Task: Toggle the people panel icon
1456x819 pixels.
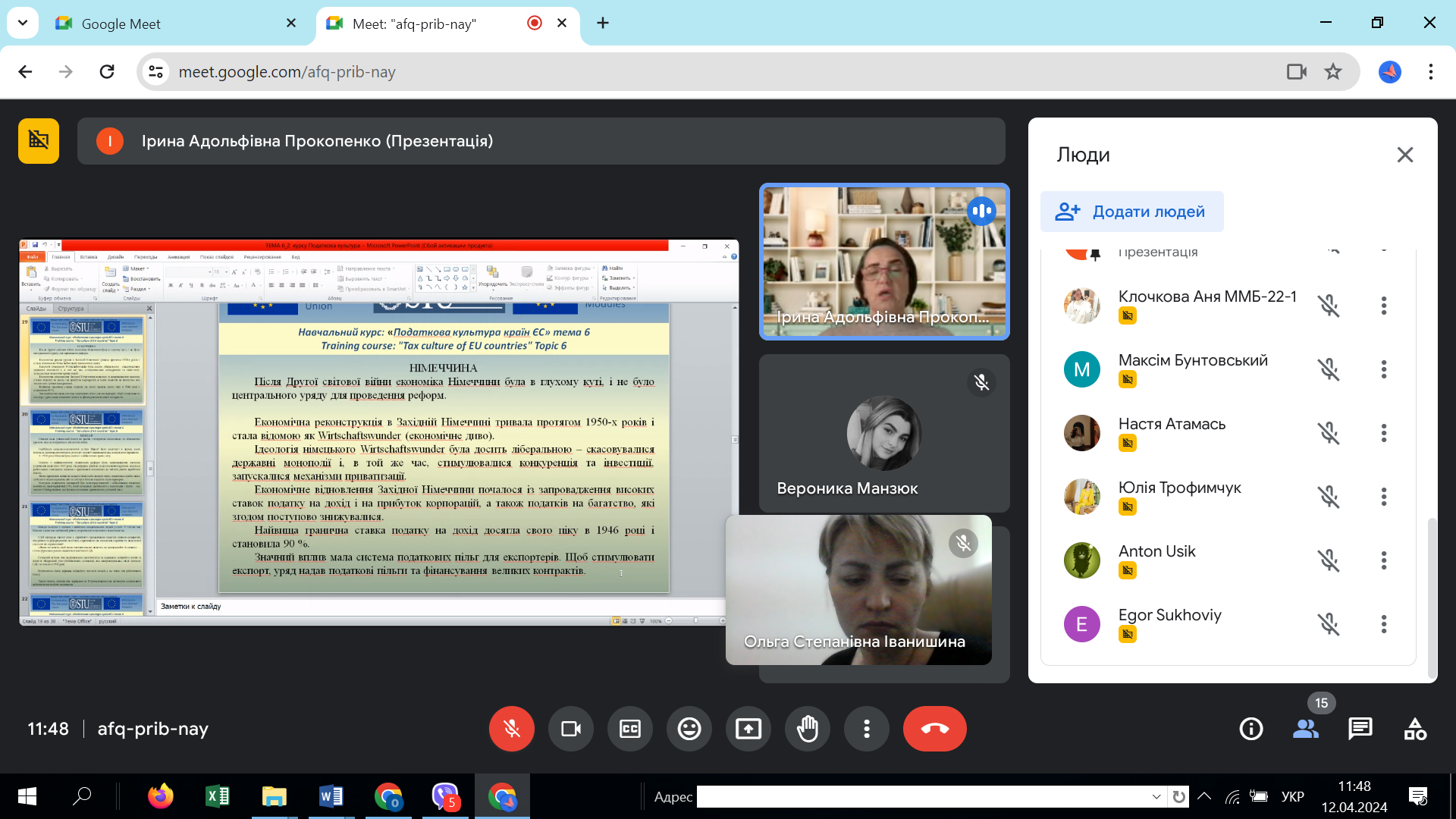Action: [x=1306, y=729]
